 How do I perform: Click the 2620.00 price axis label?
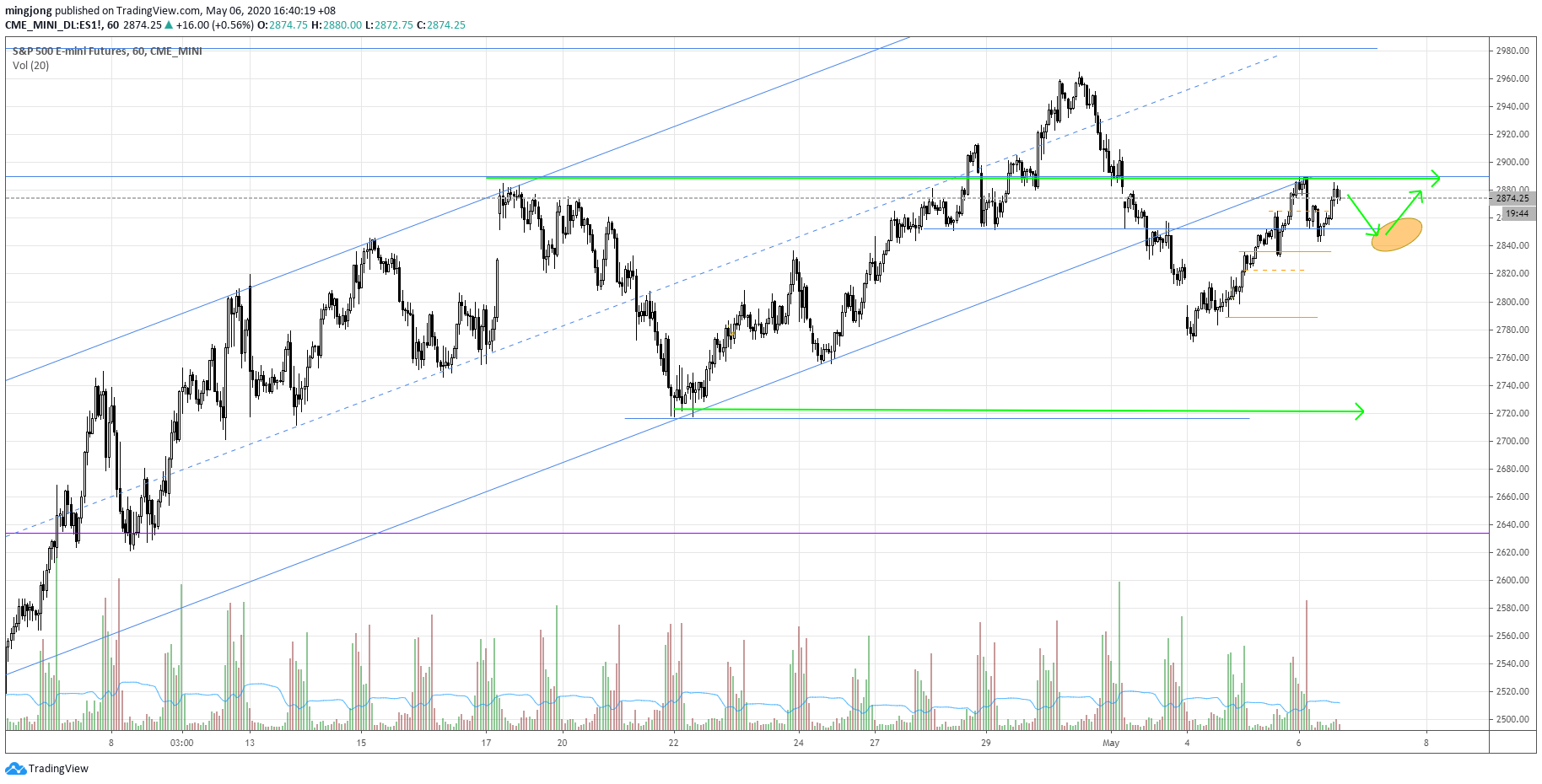click(1512, 552)
